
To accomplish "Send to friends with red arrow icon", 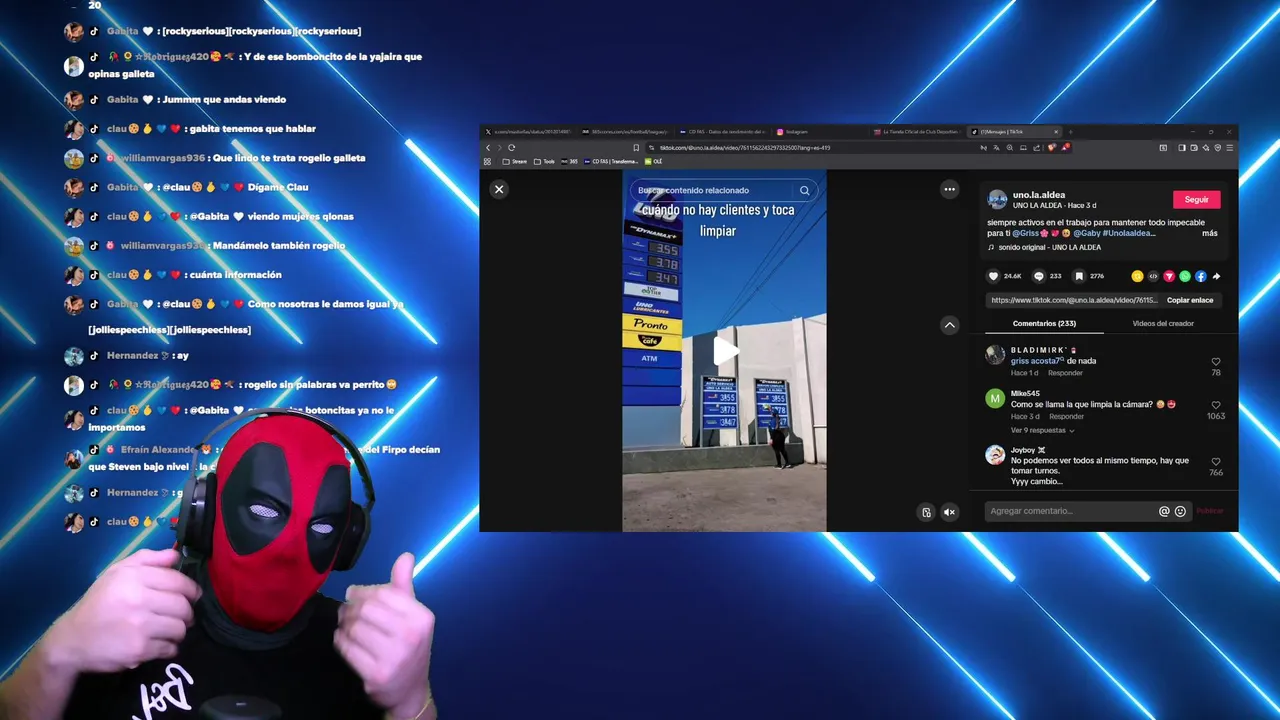I will (x=1169, y=276).
